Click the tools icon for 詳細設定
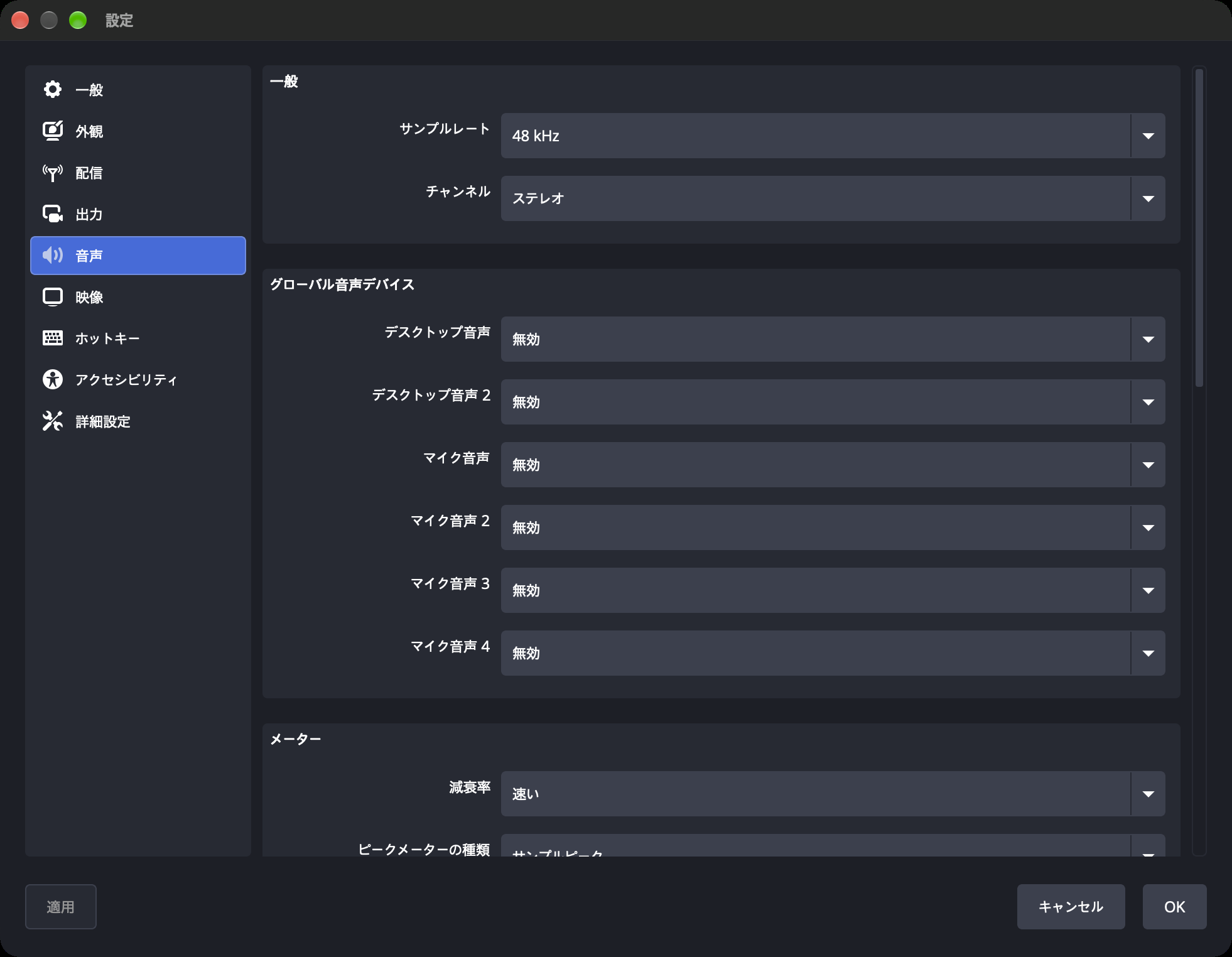 [x=53, y=421]
